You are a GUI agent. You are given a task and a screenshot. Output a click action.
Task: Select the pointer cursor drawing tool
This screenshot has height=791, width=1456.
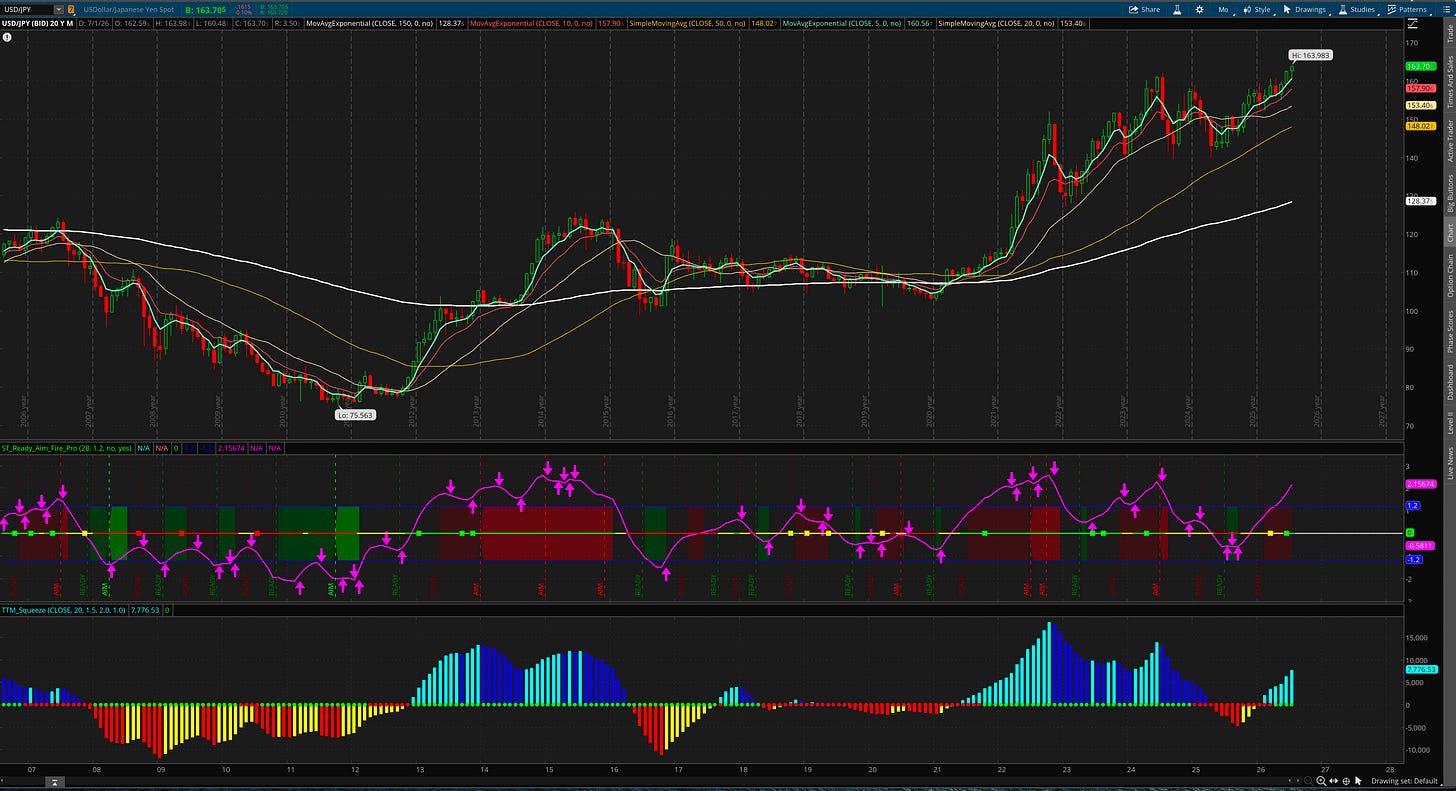(x=1359, y=781)
